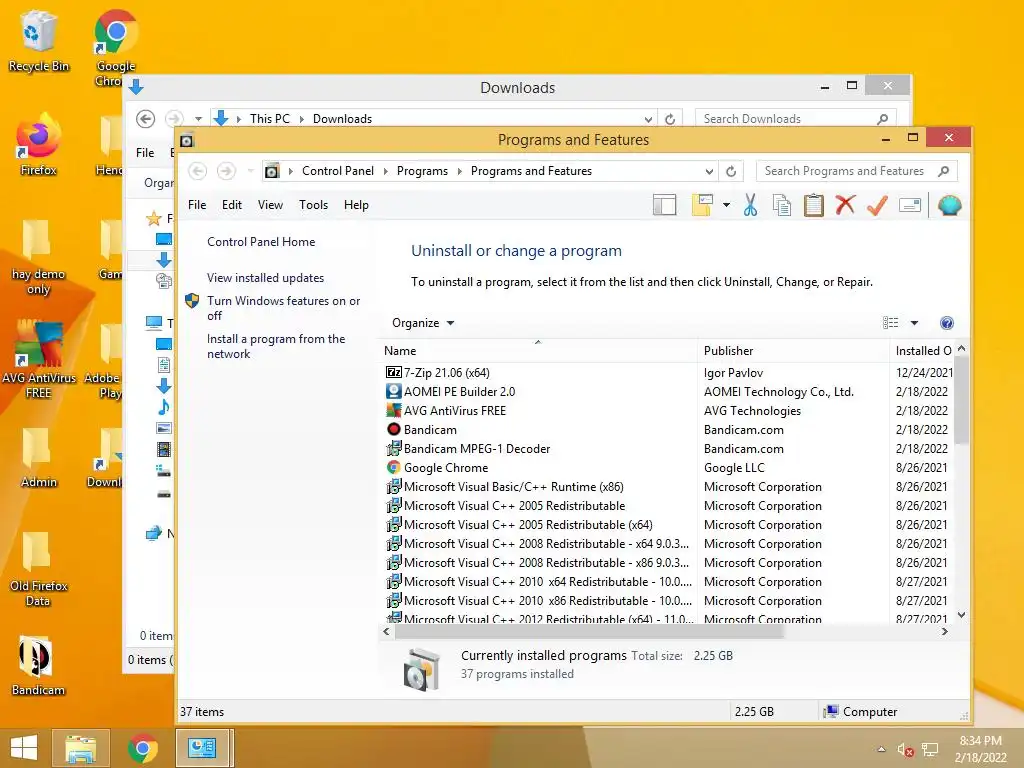Screen dimensions: 1024x768
Task: Click the Programs and Features search magnifier
Action: [943, 171]
